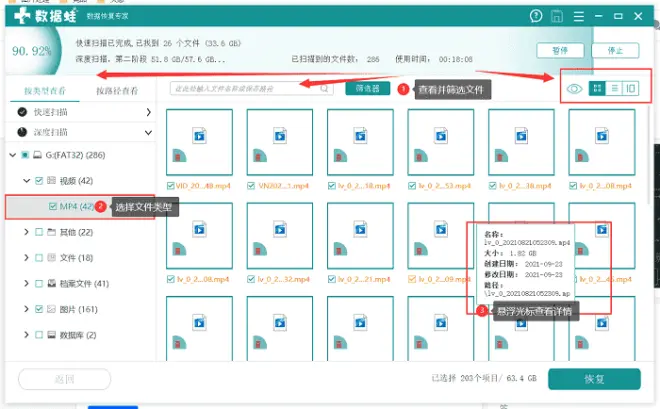Uncheck the MP4 (42) checkbox
Image resolution: width=660 pixels, height=409 pixels.
(x=52, y=206)
